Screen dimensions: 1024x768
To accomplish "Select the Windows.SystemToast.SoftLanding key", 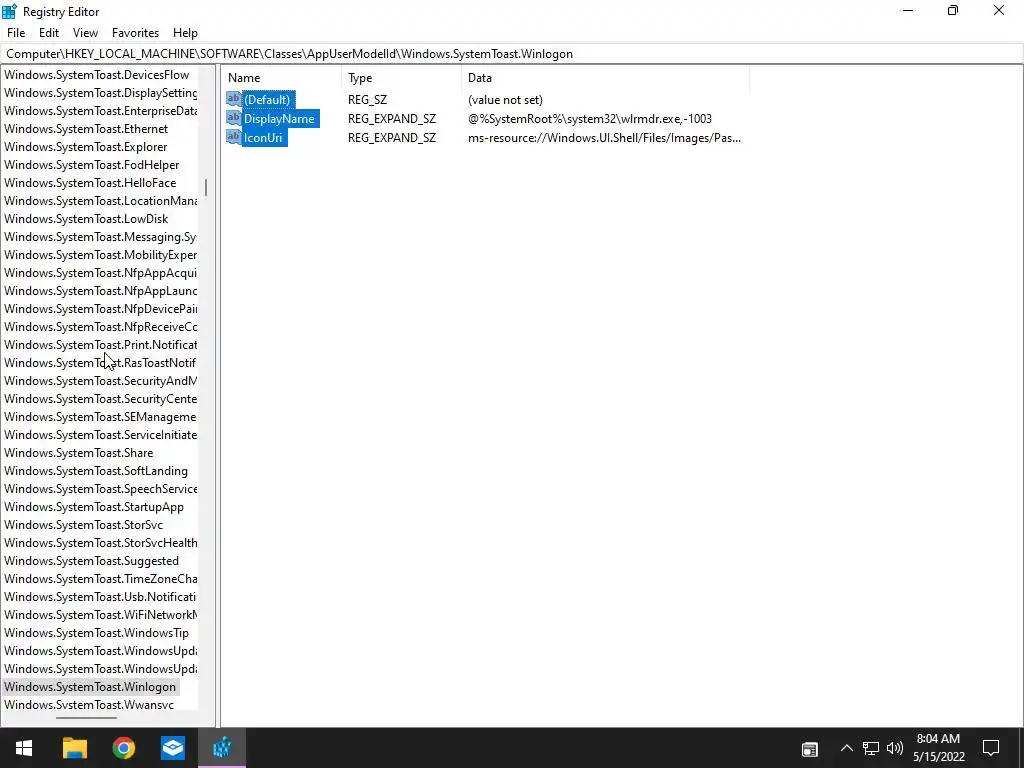I will pyautogui.click(x=96, y=471).
